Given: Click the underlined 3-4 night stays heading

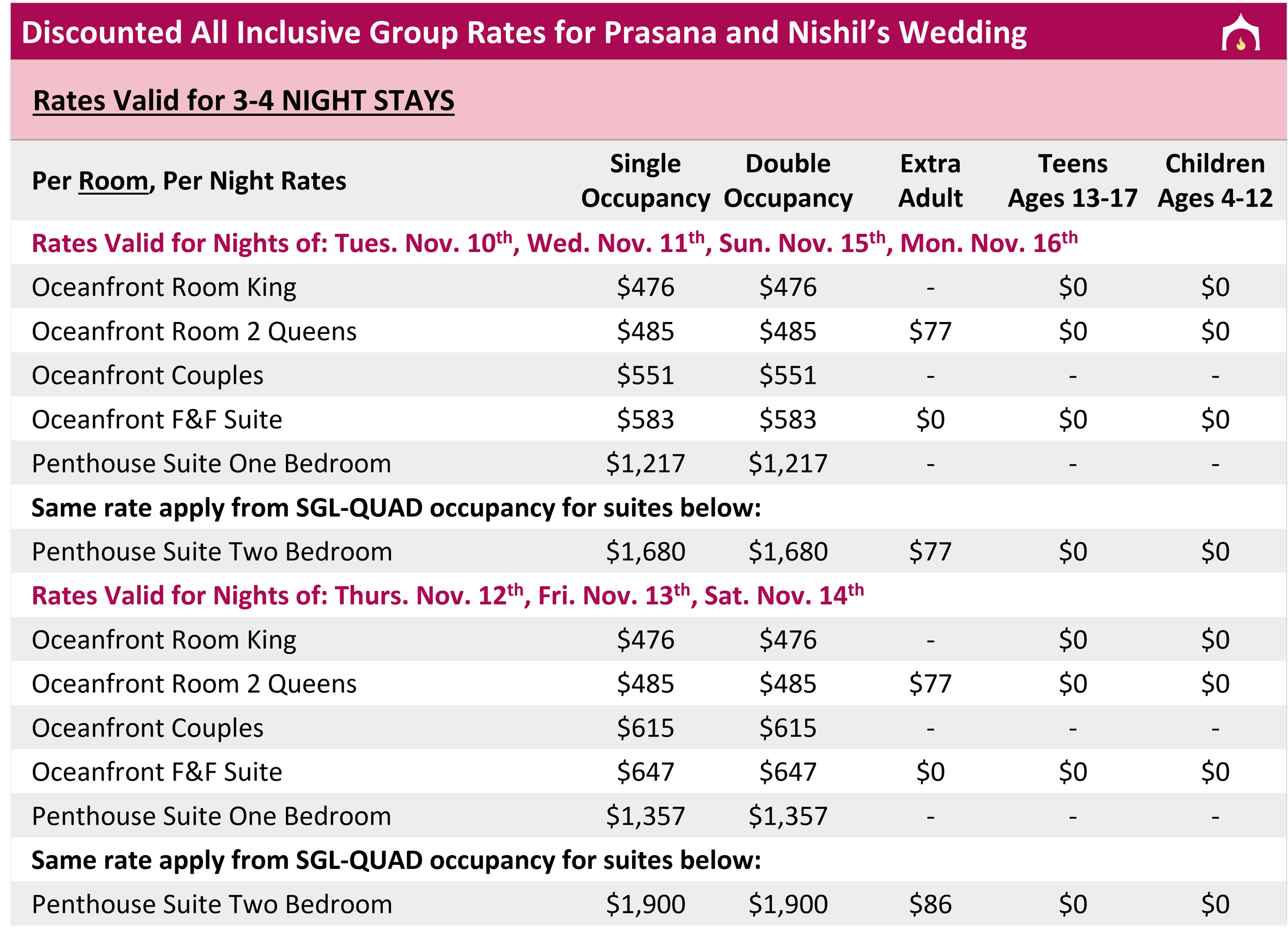Looking at the screenshot, I should (x=244, y=101).
